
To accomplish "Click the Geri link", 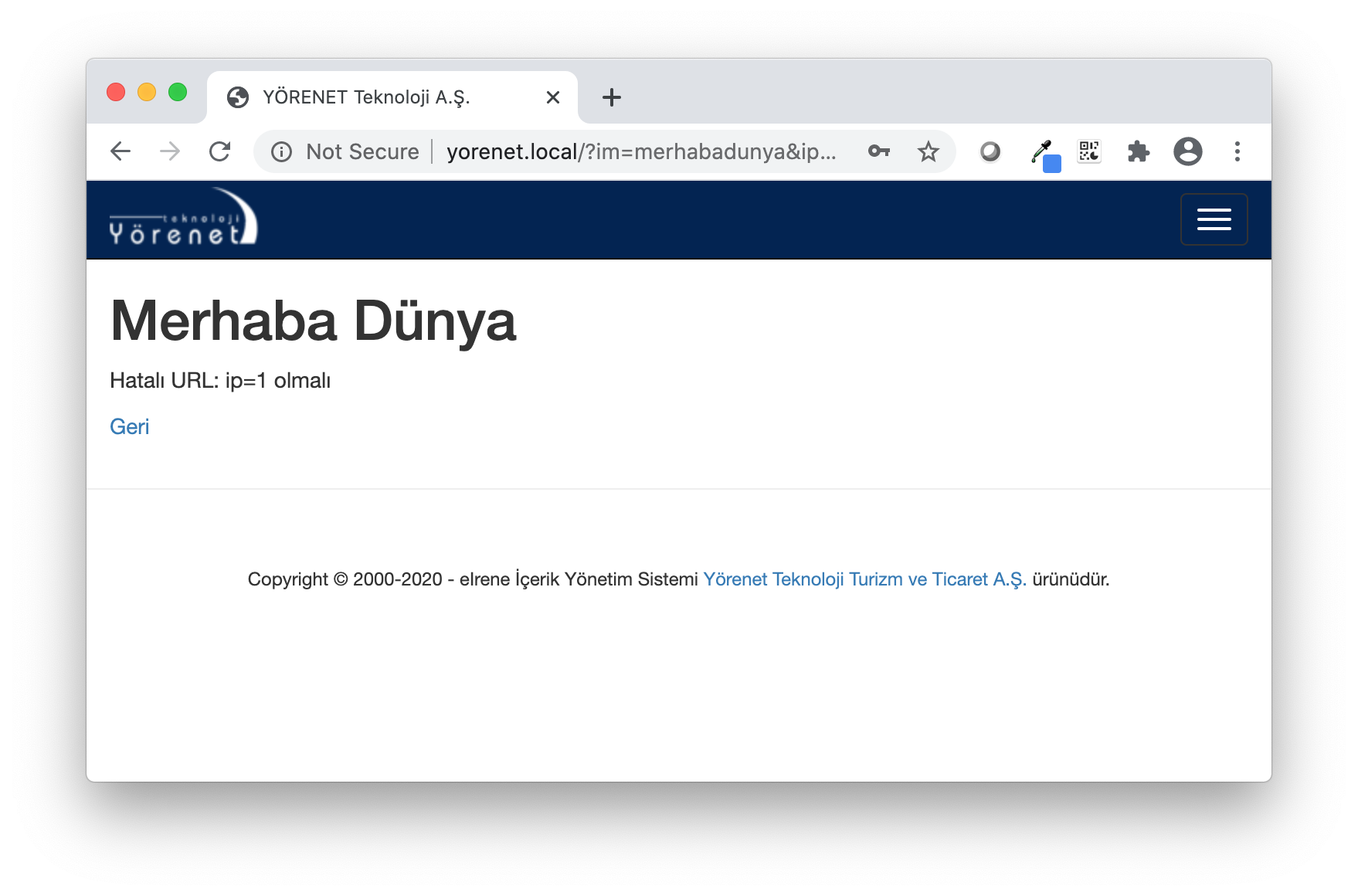I will (x=130, y=427).
